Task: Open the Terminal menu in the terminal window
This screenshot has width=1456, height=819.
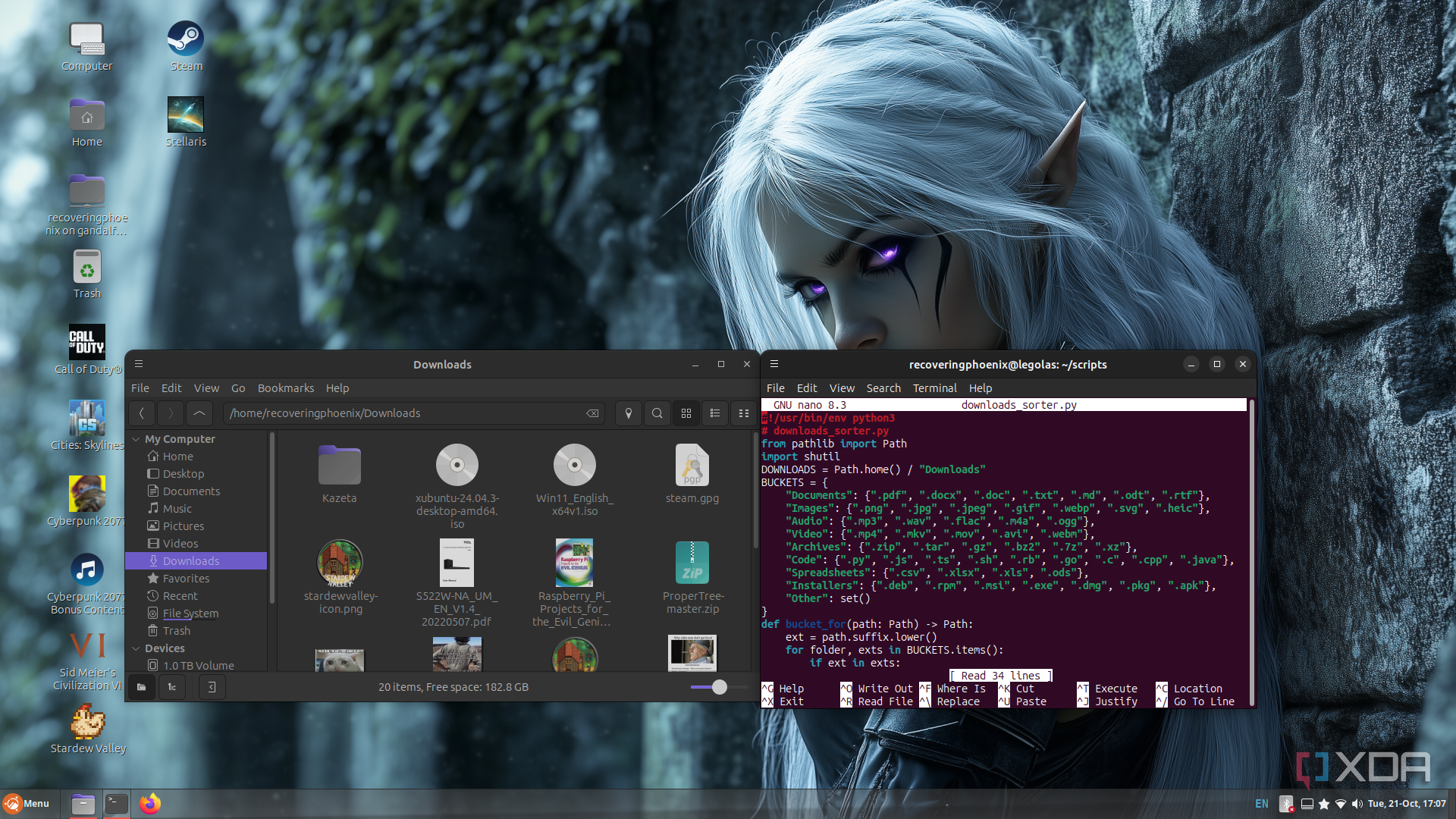Action: point(935,388)
